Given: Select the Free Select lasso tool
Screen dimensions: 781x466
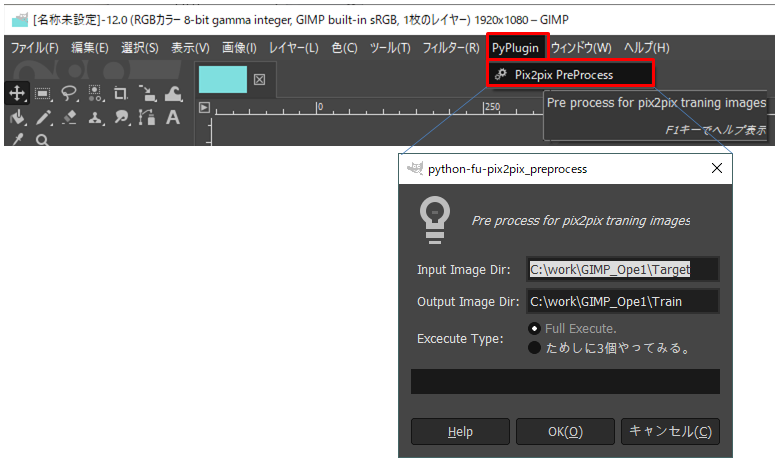Looking at the screenshot, I should tap(69, 93).
